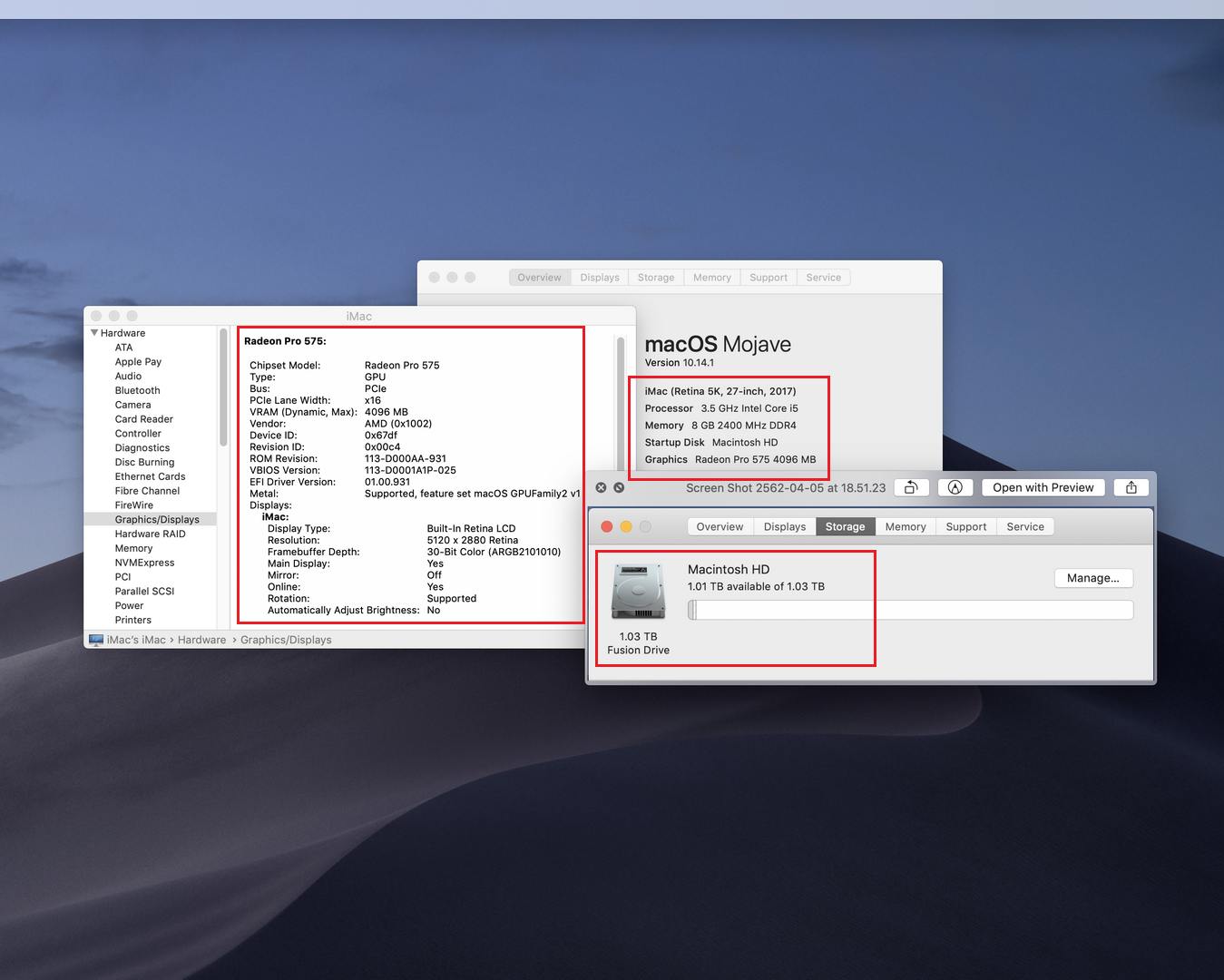
Task: Click Graphics/Displays in the path bar
Action: pos(286,640)
